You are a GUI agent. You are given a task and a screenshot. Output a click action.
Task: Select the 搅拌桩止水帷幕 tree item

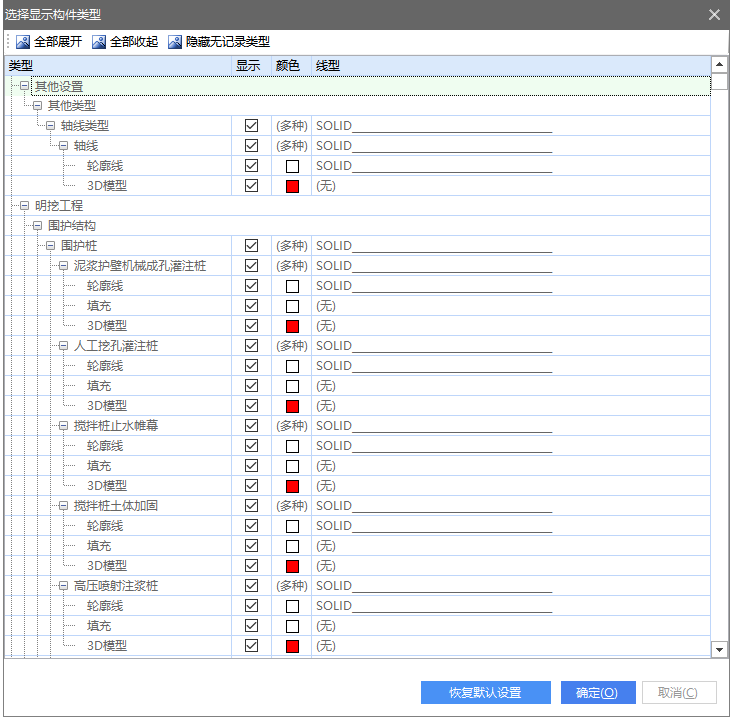(116, 426)
